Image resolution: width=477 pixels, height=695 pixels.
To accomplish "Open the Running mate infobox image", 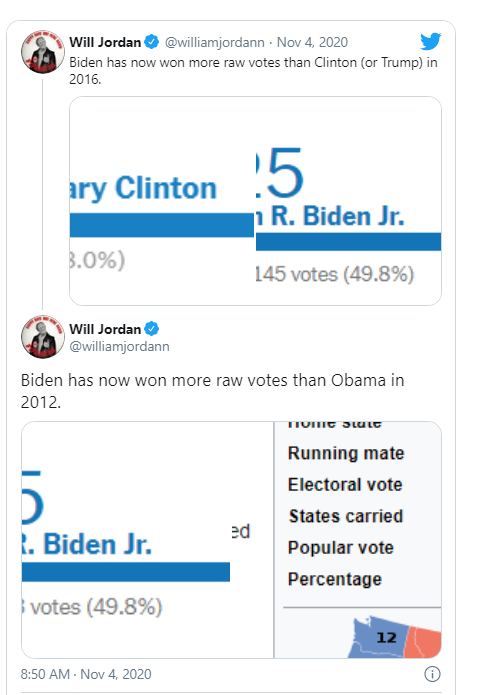I will (x=358, y=540).
